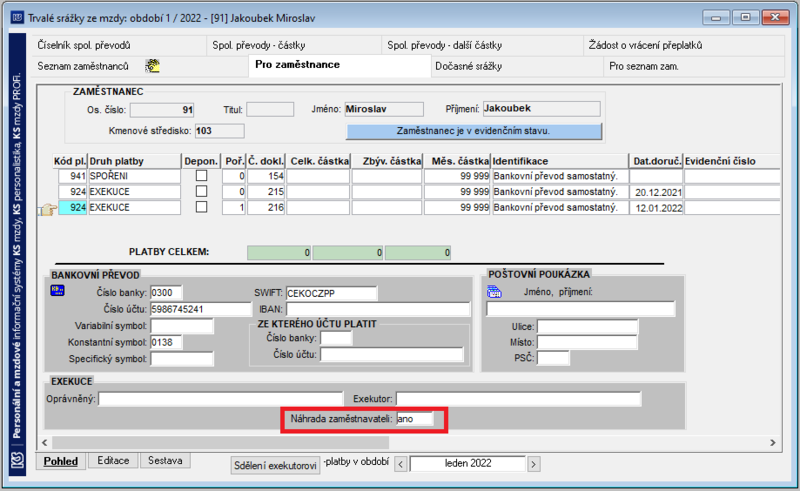Image resolution: width=800 pixels, height=491 pixels.
Task: Click the SWIFT field CEKOCZPP
Action: click(331, 293)
